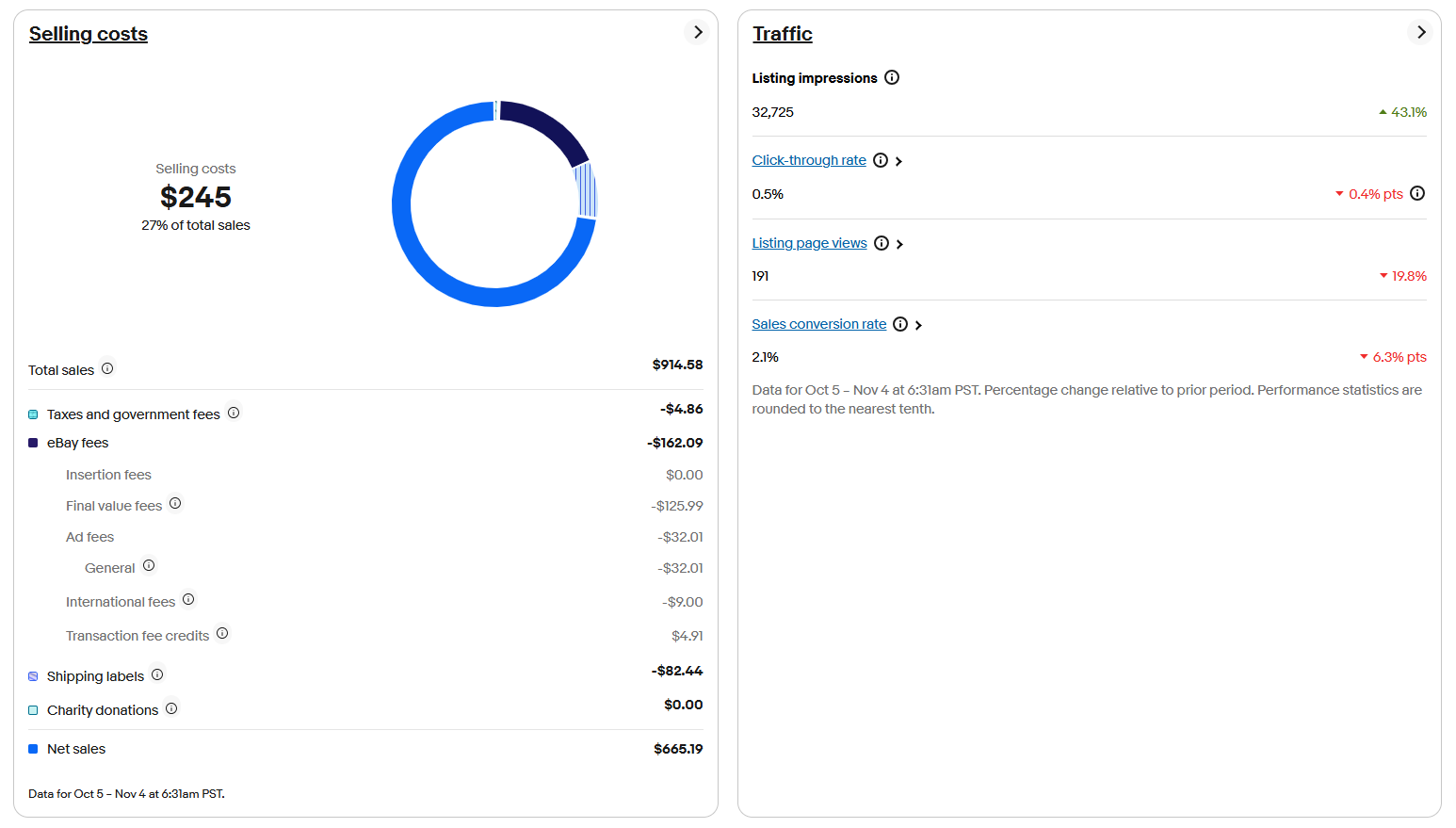1456x828 pixels.
Task: Open the info icon next to Total sales
Action: (x=107, y=368)
